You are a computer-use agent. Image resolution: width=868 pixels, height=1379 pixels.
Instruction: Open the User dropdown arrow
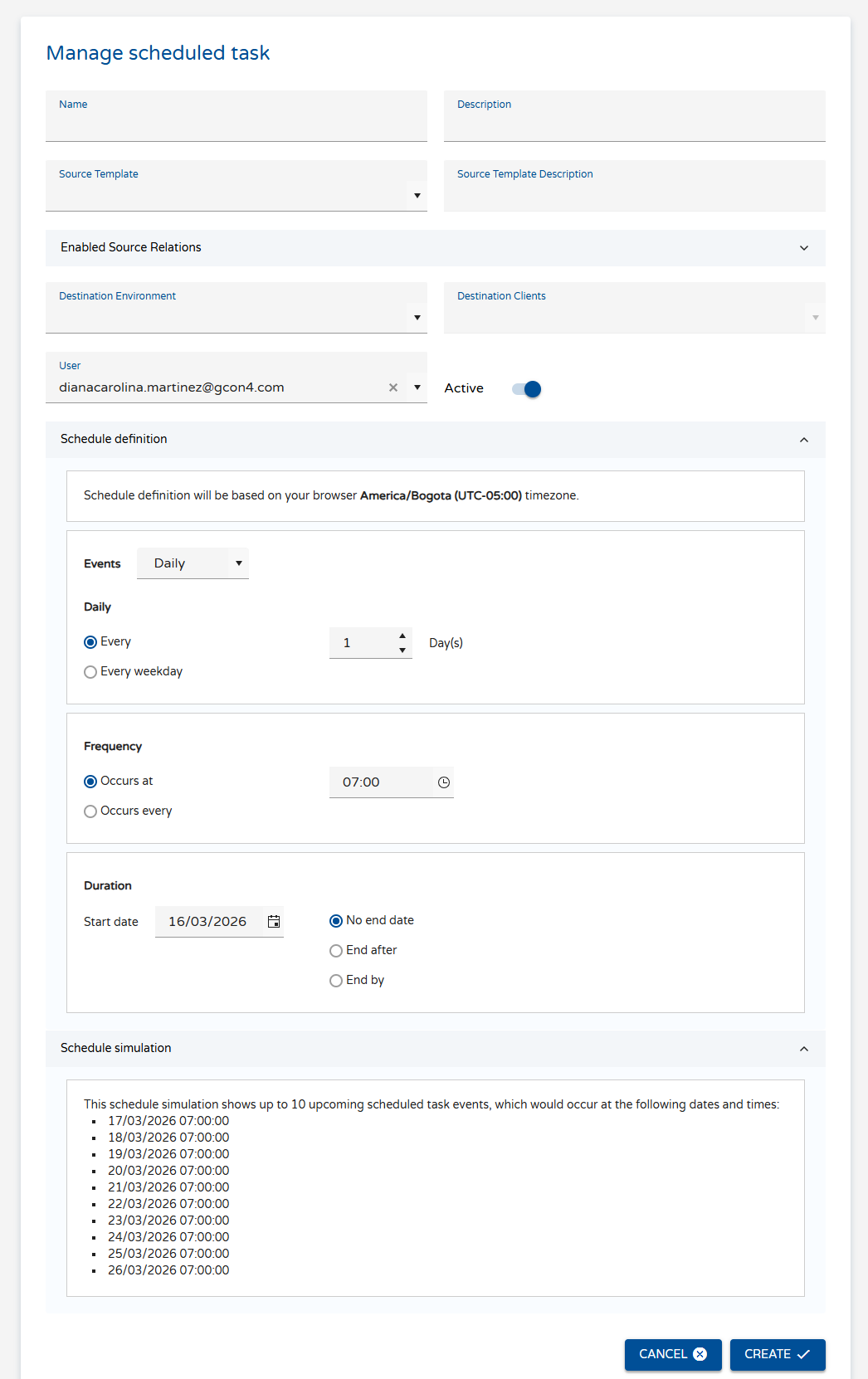417,387
